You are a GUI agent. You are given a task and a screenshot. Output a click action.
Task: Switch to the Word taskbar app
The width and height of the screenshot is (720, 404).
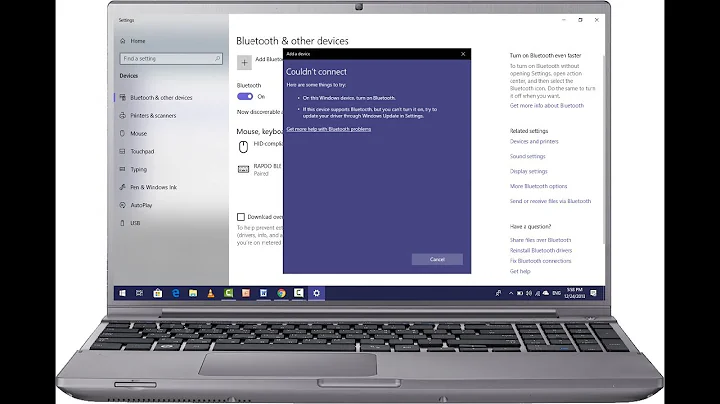[264, 293]
